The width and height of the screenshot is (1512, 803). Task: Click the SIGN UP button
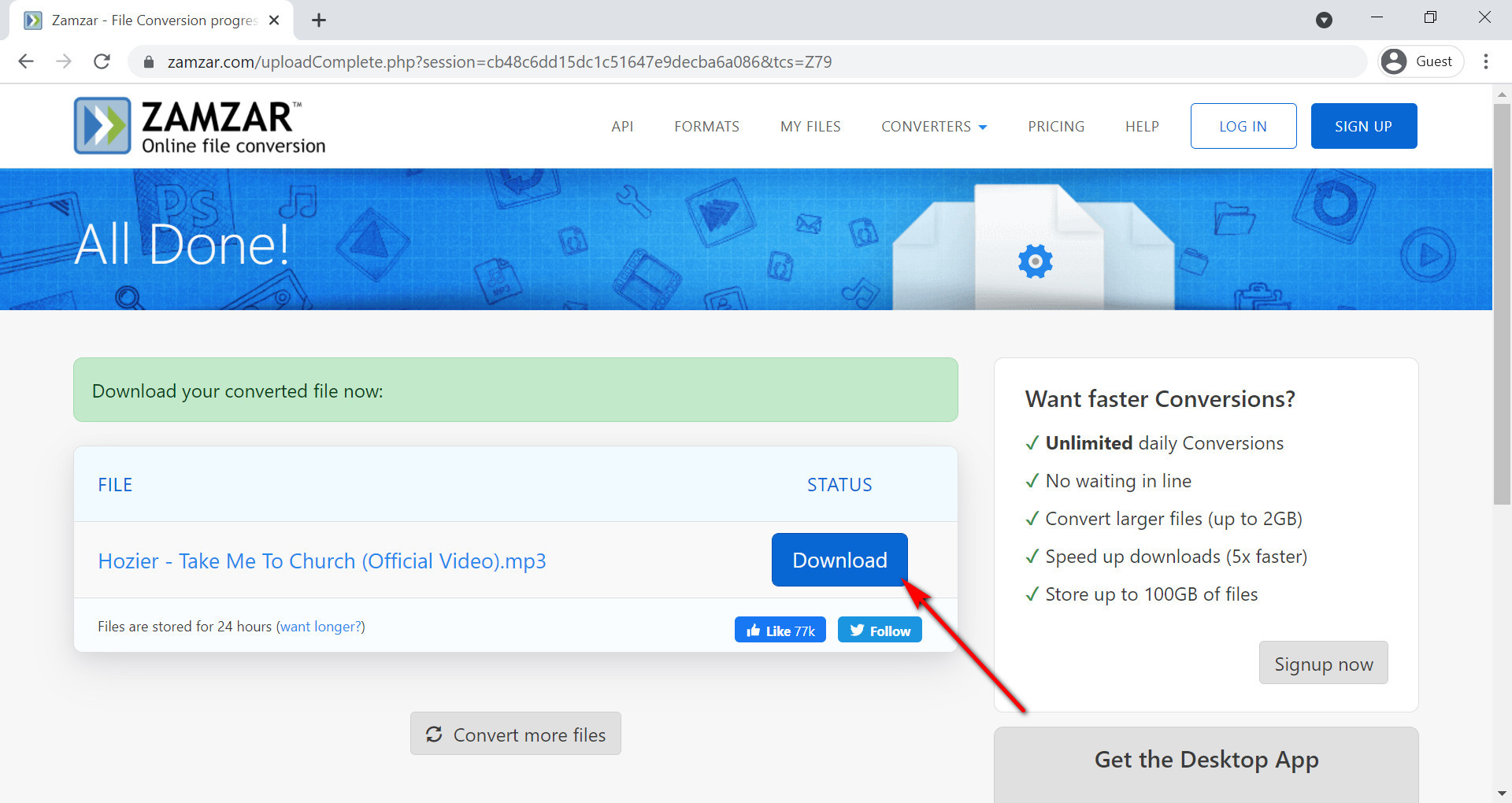click(x=1364, y=126)
